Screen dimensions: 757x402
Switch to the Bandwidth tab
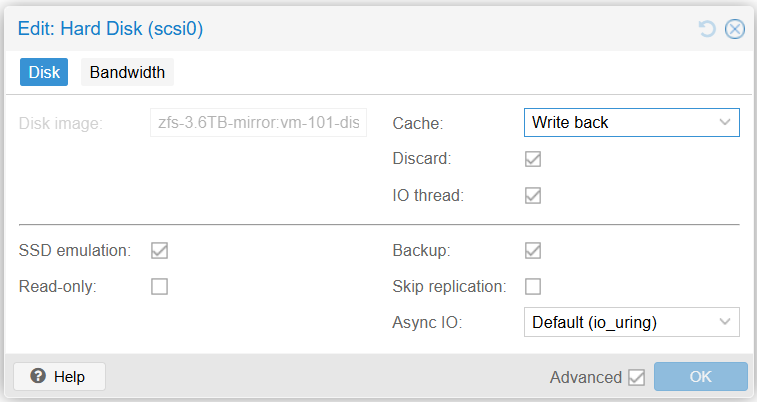tap(128, 72)
